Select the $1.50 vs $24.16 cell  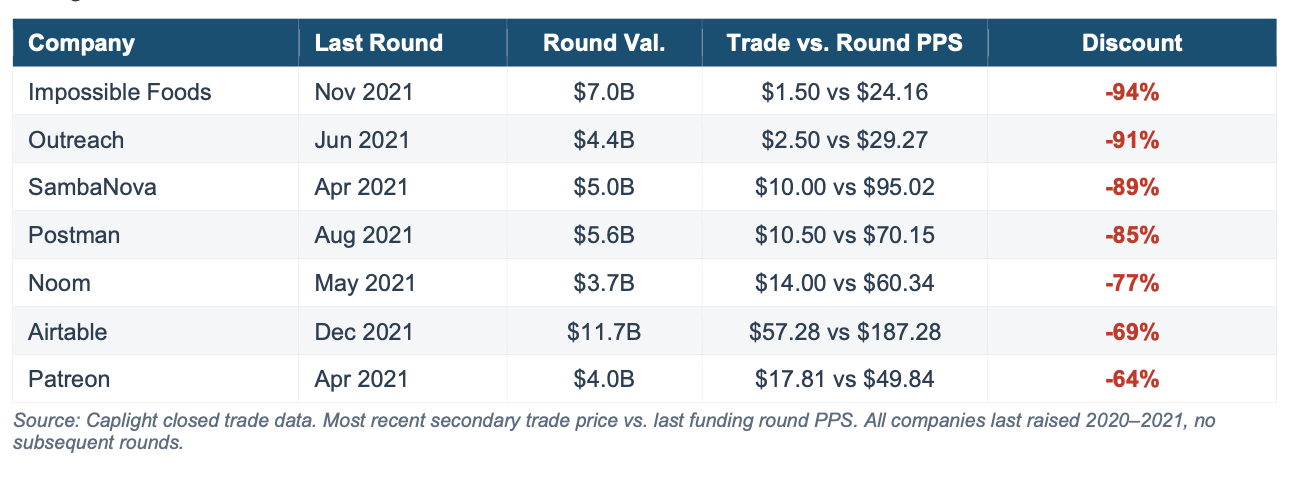coord(844,92)
